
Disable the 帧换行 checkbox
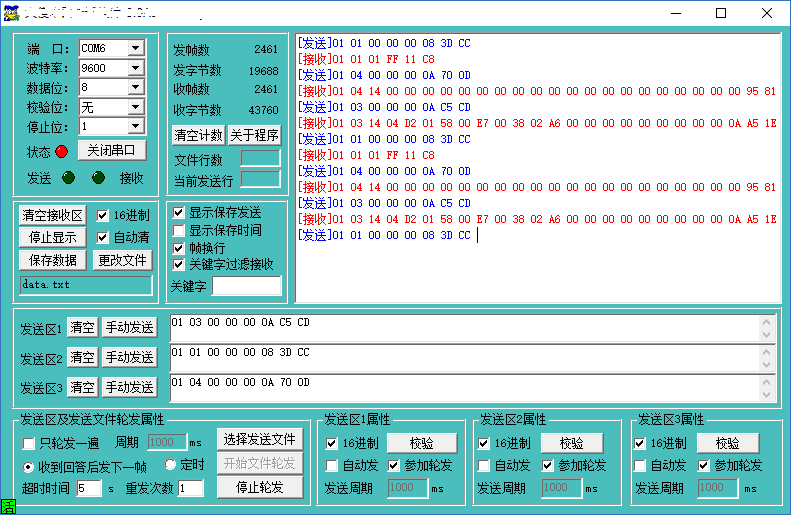pos(179,247)
